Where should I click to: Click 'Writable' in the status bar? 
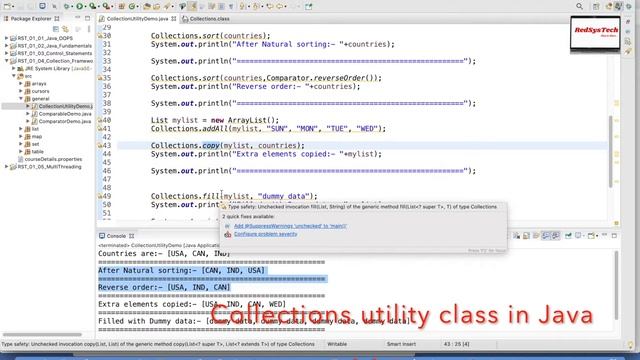(337, 344)
